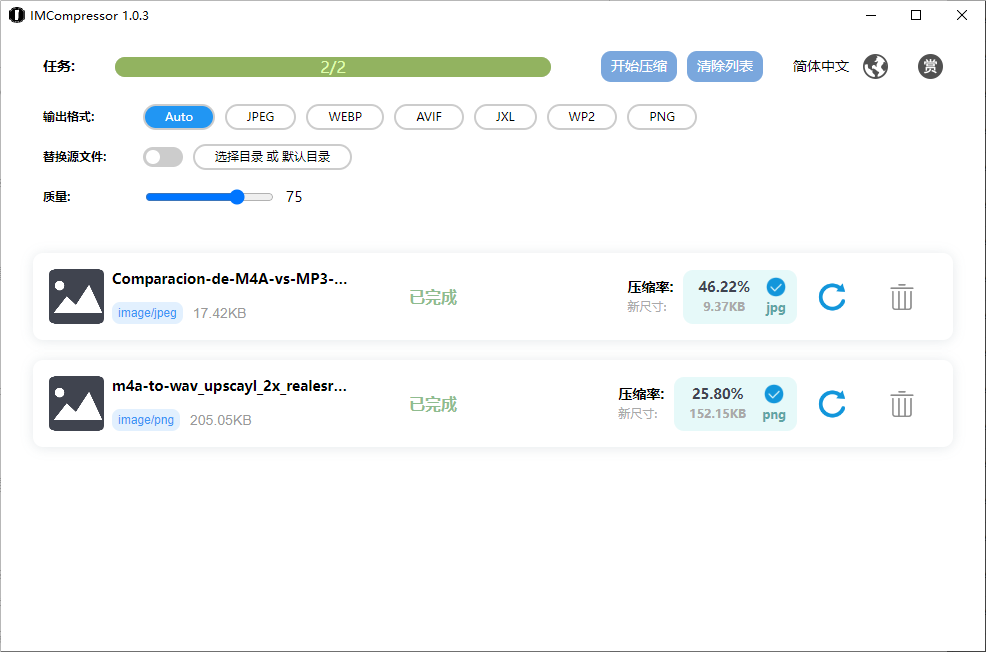Click the file name Comparacion-de-M4A-vs-MP3-...
The height and width of the screenshot is (652, 986).
(x=230, y=279)
